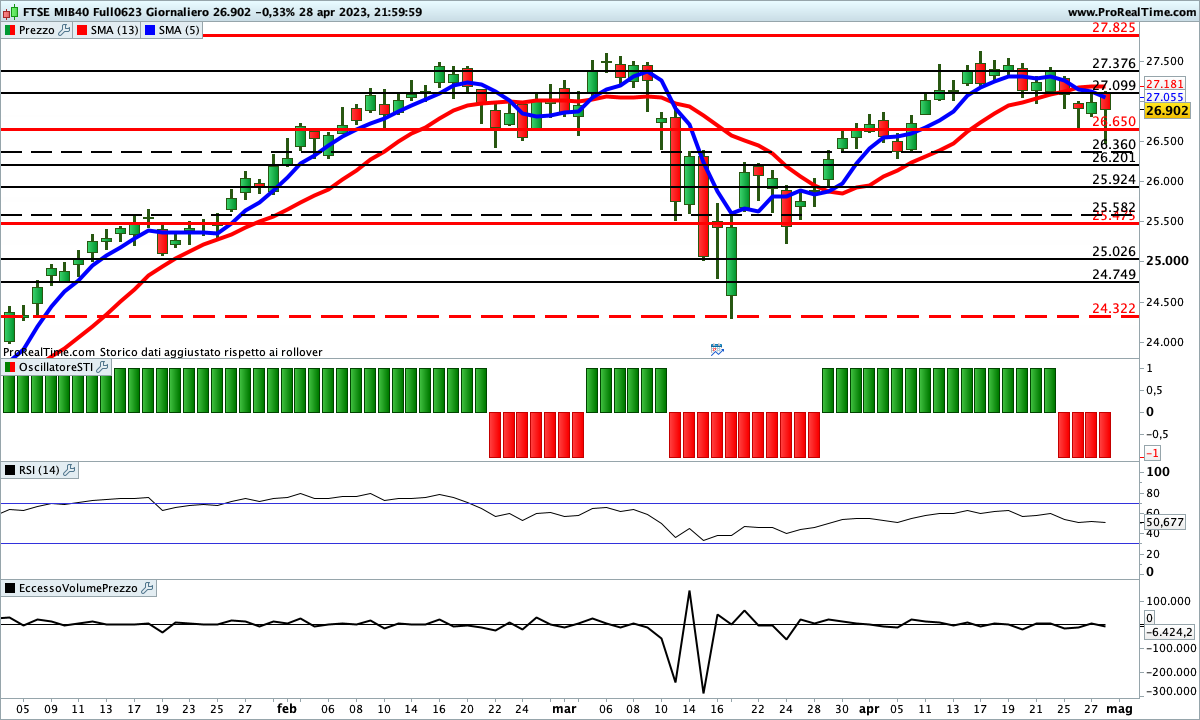Click the mar label on the time axis
The width and height of the screenshot is (1200, 720).
(564, 708)
